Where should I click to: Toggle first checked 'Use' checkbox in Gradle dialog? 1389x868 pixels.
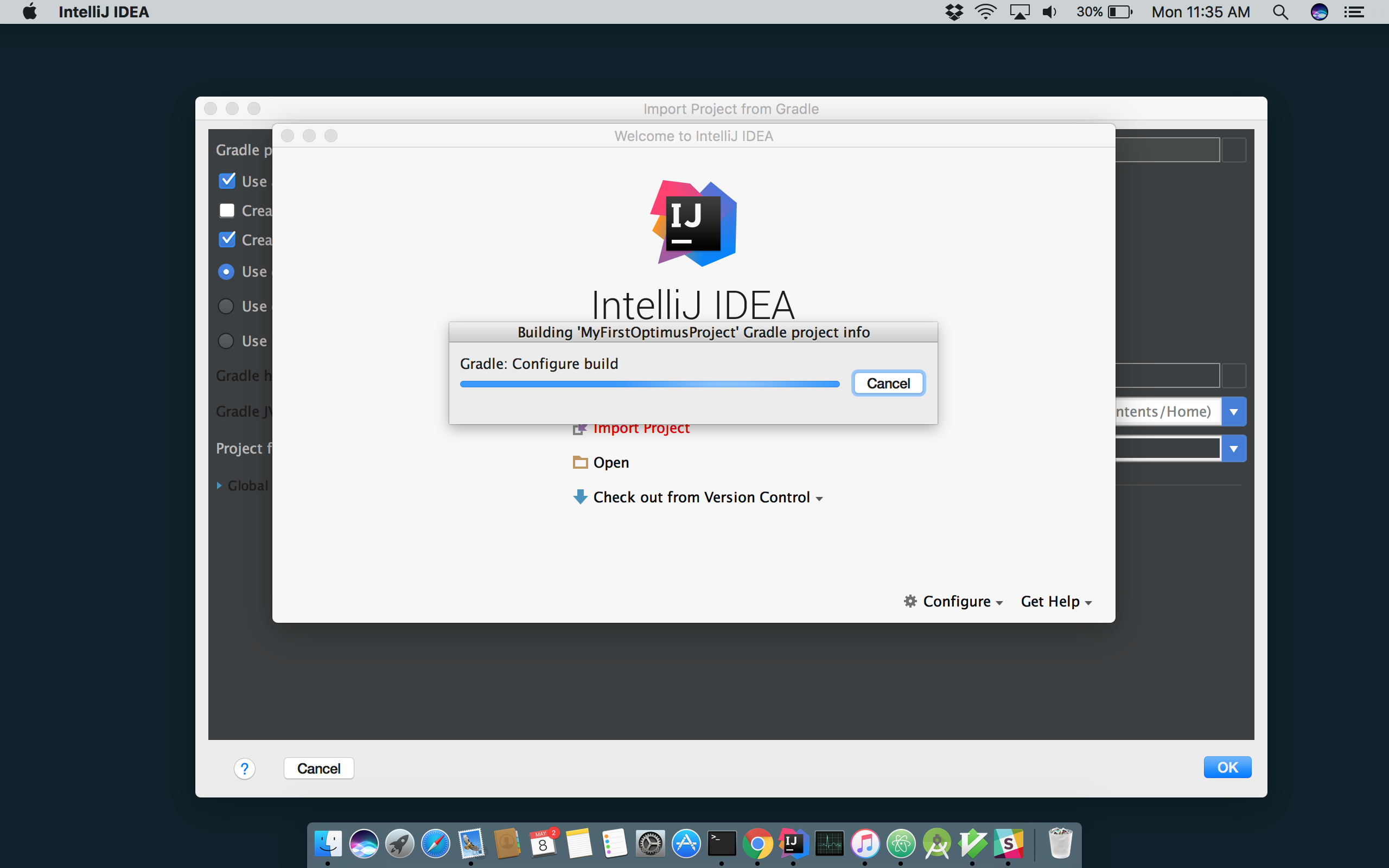pyautogui.click(x=227, y=181)
